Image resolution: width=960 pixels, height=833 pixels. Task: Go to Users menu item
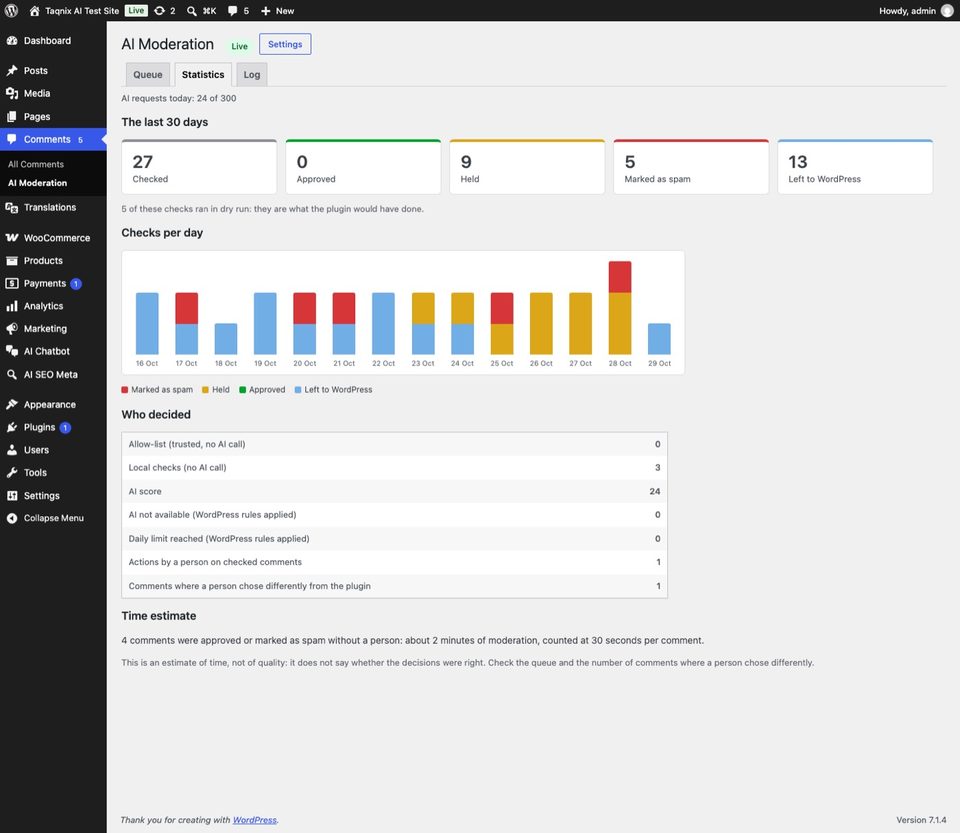click(53, 450)
